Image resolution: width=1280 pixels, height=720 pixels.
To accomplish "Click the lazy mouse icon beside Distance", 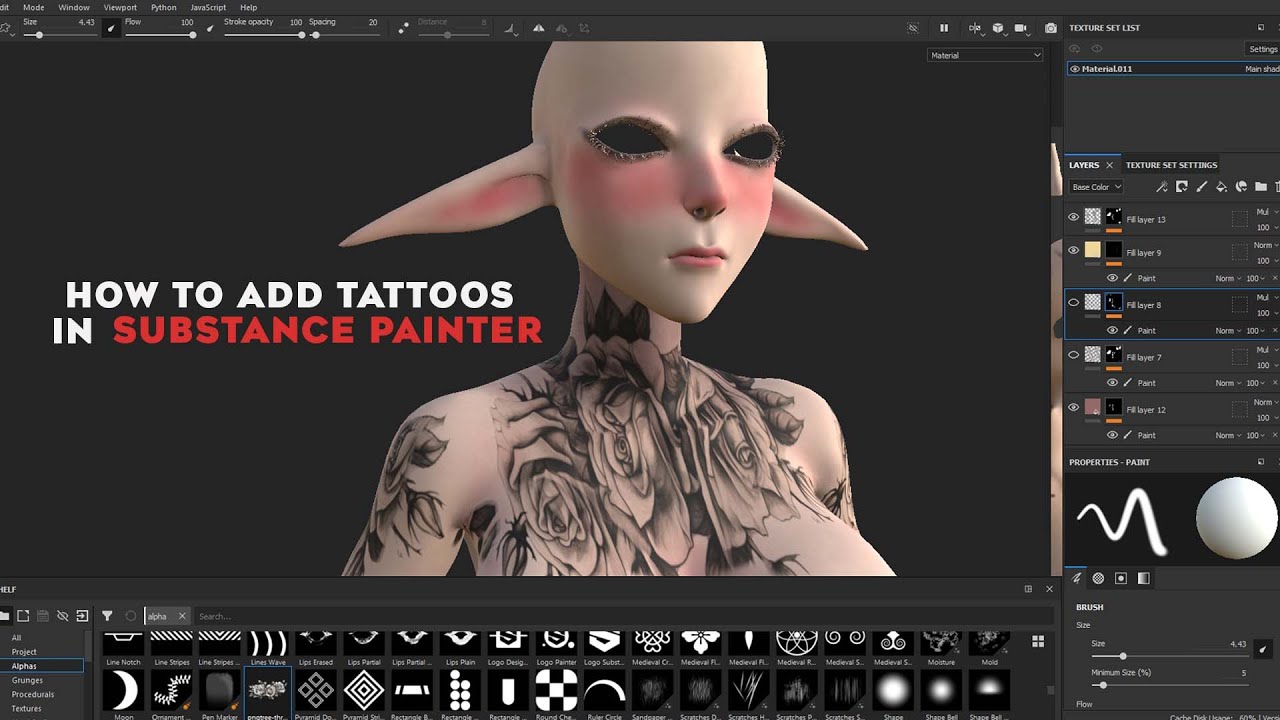I will click(402, 29).
